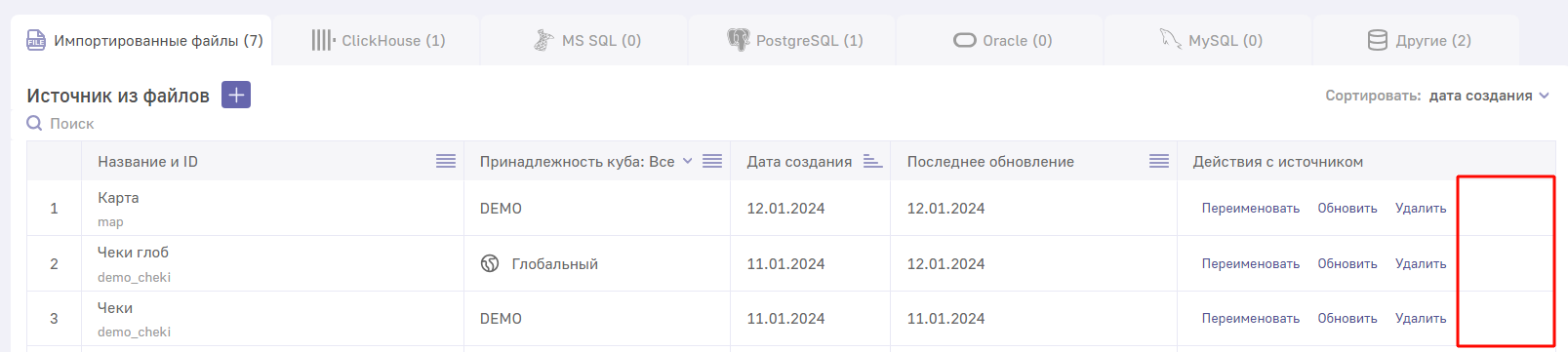Image resolution: width=1568 pixels, height=352 pixels.
Task: Expand the Принадлежность куба: Все dropdown
Action: [687, 161]
